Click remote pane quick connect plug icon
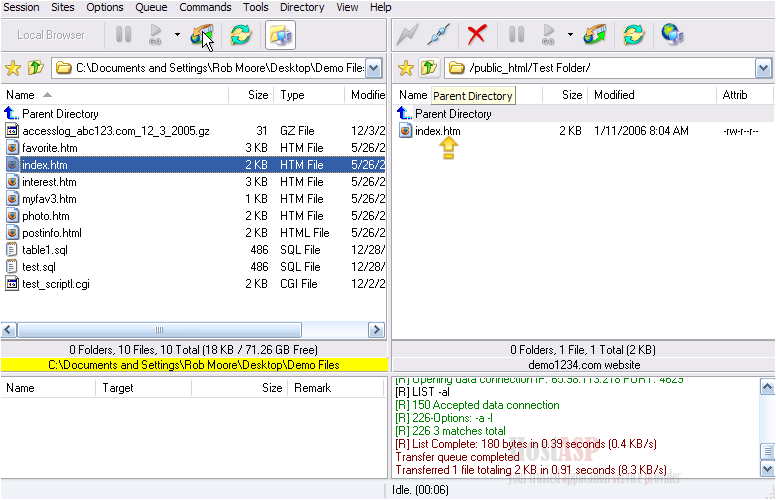 click(438, 35)
